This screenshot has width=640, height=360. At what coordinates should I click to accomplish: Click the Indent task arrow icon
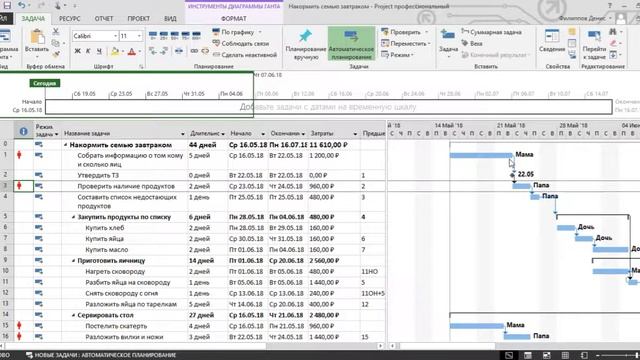coord(164,51)
